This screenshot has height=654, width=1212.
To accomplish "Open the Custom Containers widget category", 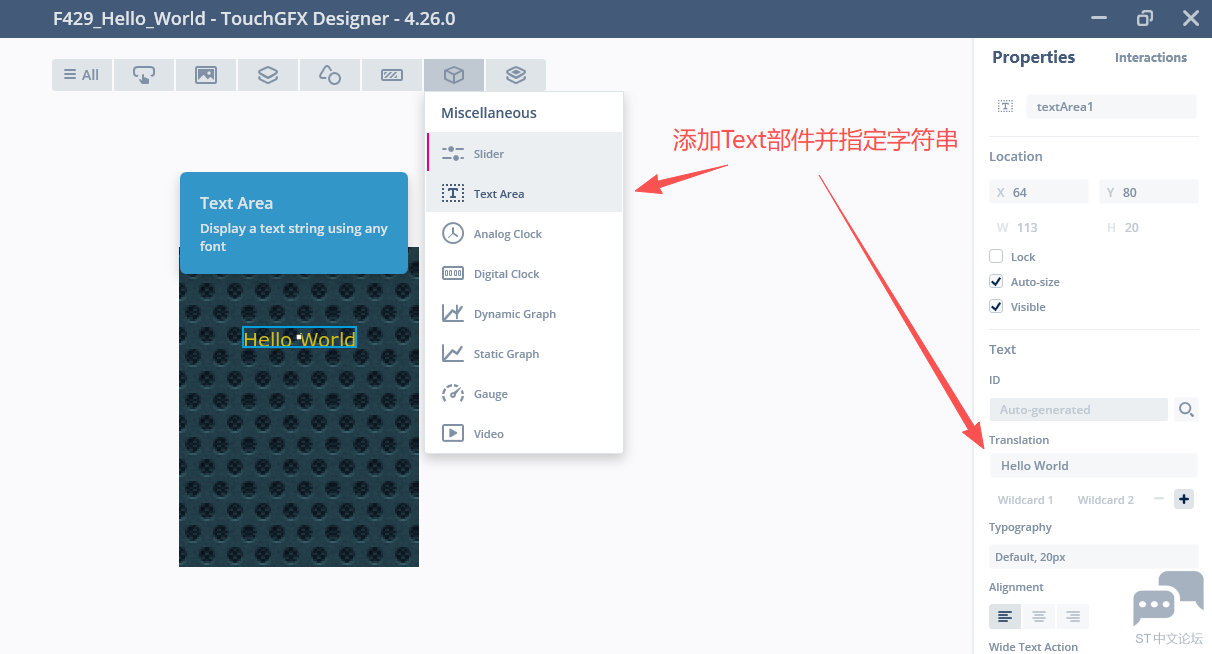I will coord(516,75).
